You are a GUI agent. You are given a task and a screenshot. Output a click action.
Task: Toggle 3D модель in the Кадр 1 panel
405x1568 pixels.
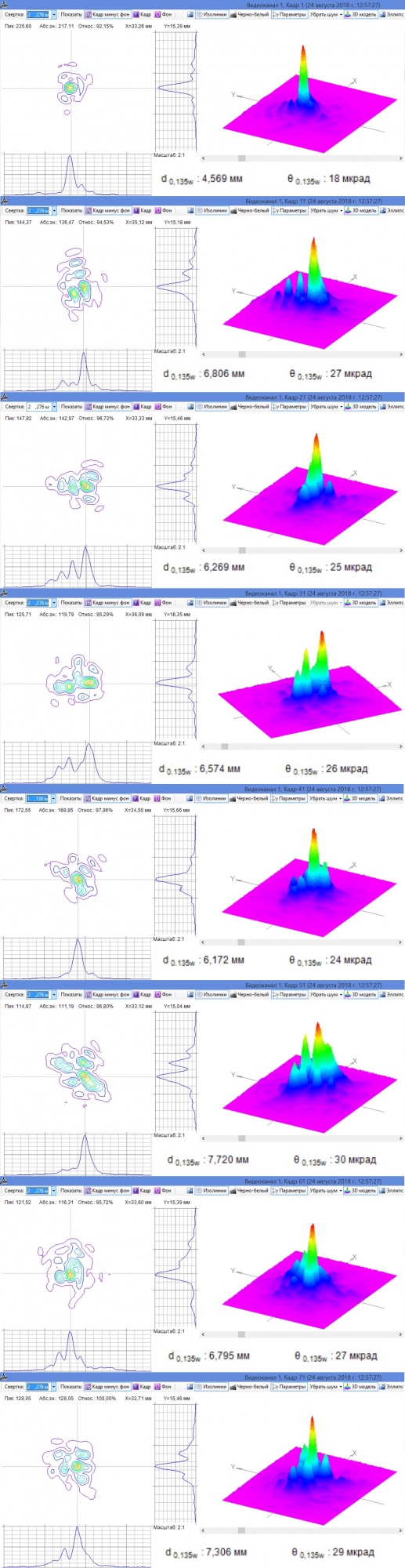361,14
